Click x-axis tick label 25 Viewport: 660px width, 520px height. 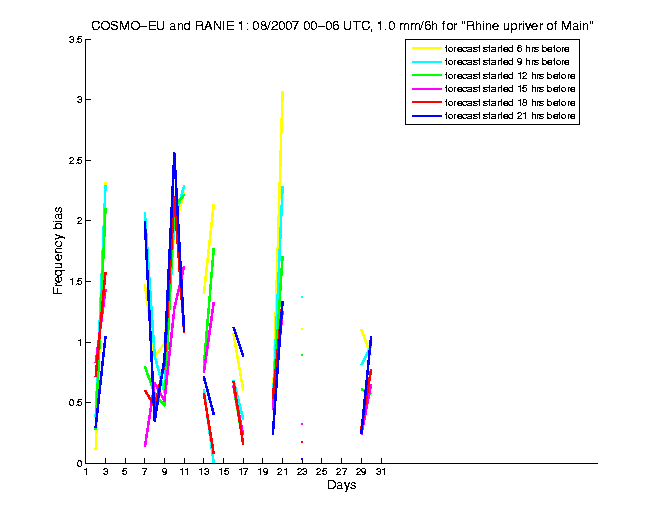(x=322, y=472)
